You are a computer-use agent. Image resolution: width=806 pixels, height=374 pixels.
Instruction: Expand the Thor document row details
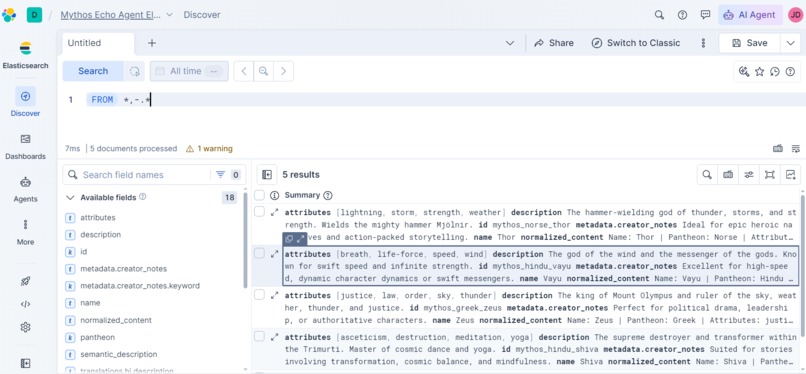274,212
